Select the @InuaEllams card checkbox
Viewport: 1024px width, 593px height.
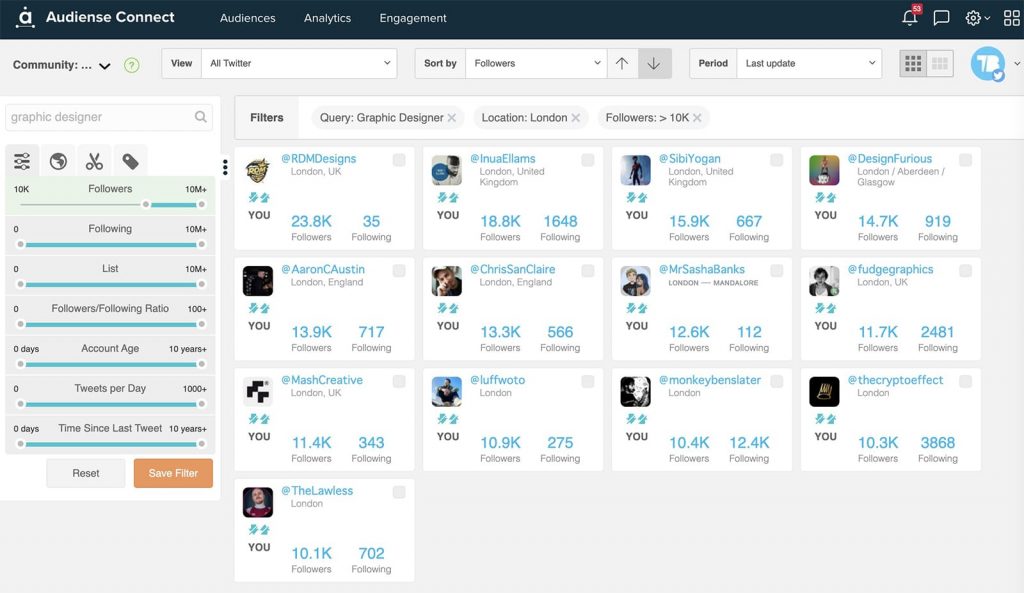click(x=588, y=160)
